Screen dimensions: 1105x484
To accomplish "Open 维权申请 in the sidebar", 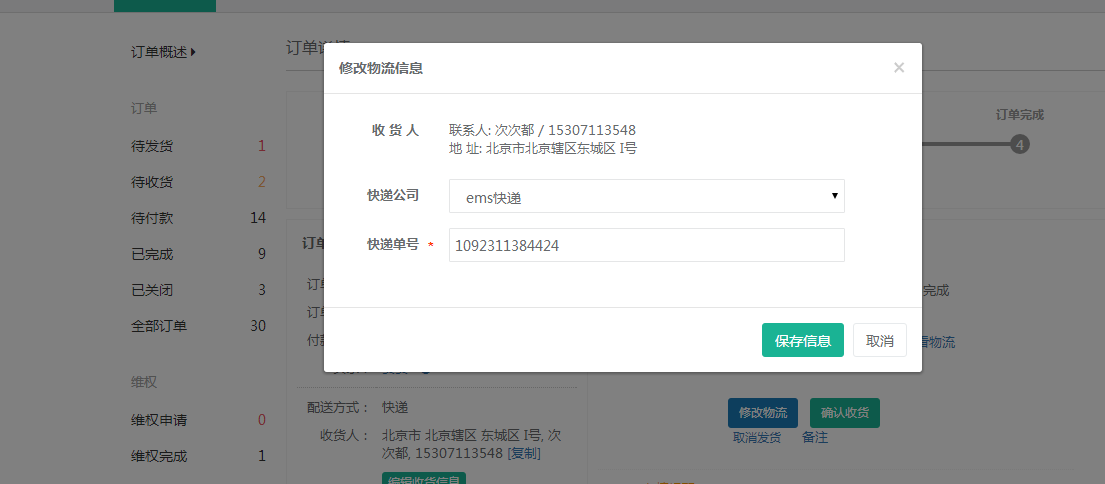I will (159, 420).
